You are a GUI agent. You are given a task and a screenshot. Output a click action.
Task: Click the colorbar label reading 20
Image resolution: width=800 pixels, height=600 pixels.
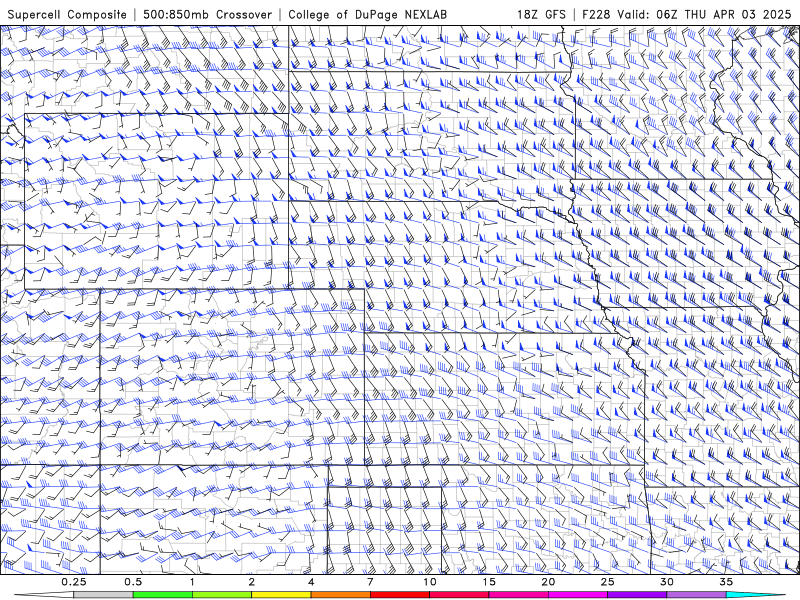coord(548,582)
